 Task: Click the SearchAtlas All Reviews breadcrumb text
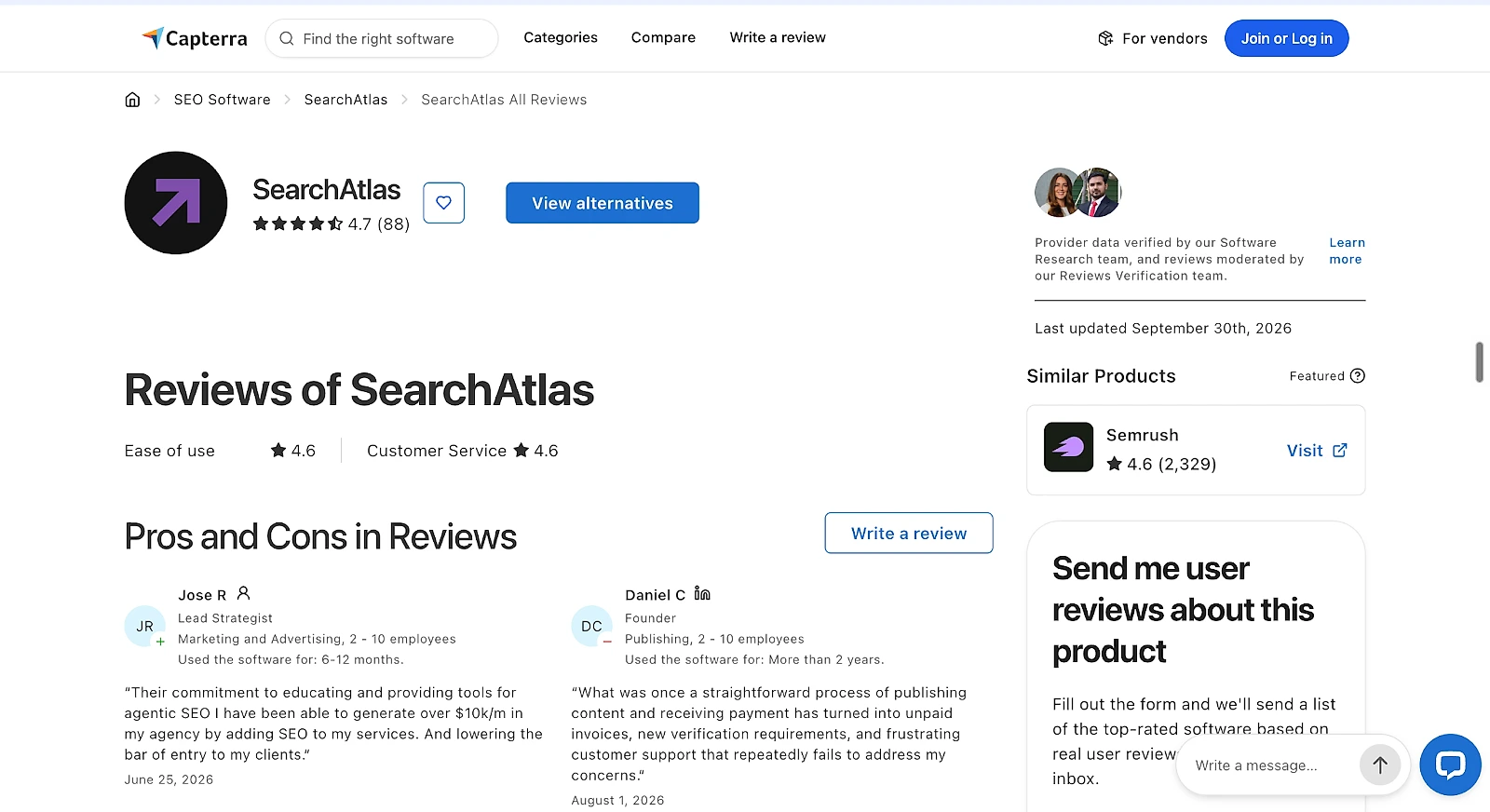click(x=504, y=100)
